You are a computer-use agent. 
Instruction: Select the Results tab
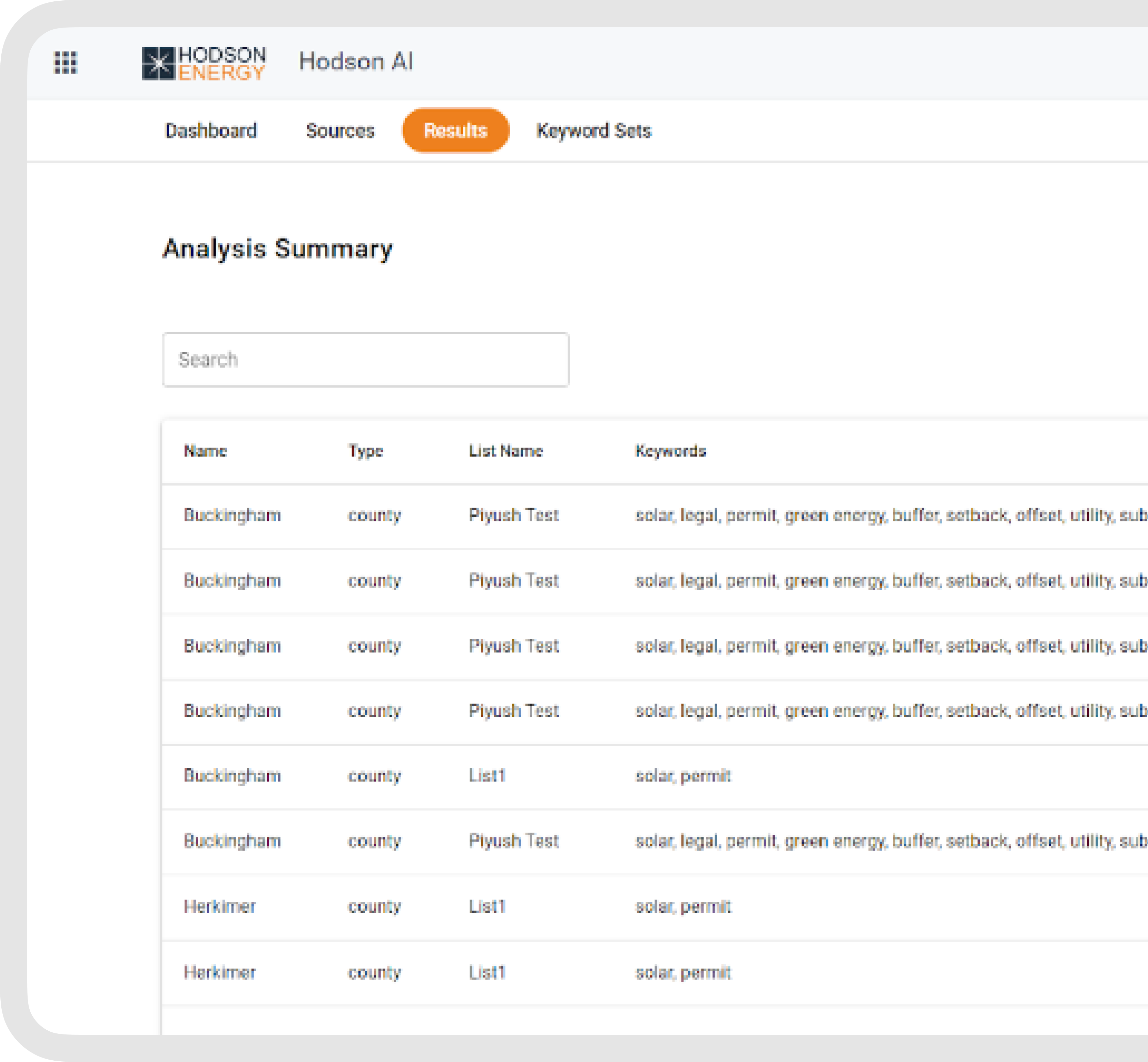455,130
